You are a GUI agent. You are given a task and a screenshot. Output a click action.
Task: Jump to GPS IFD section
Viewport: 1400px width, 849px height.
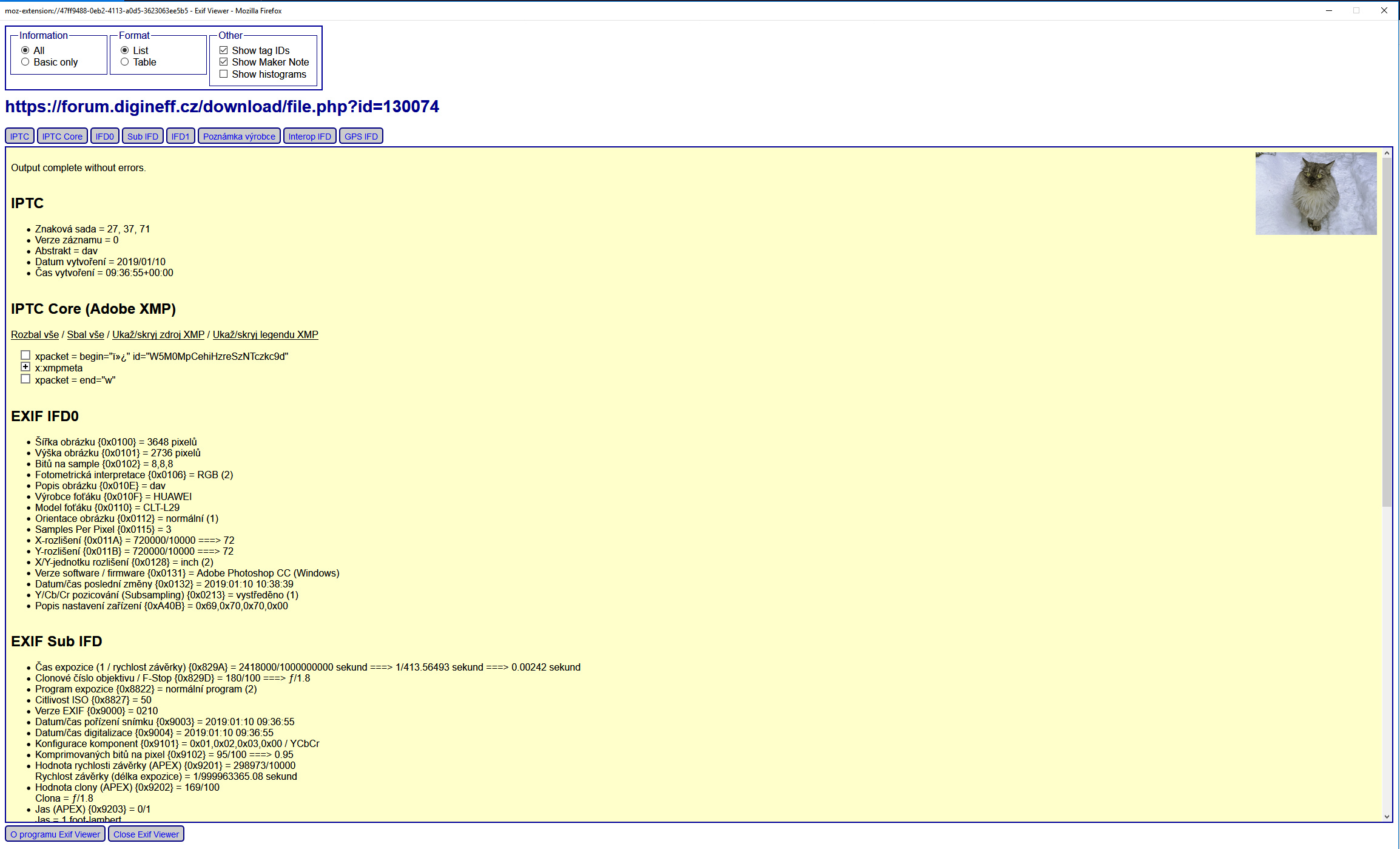tap(361, 137)
